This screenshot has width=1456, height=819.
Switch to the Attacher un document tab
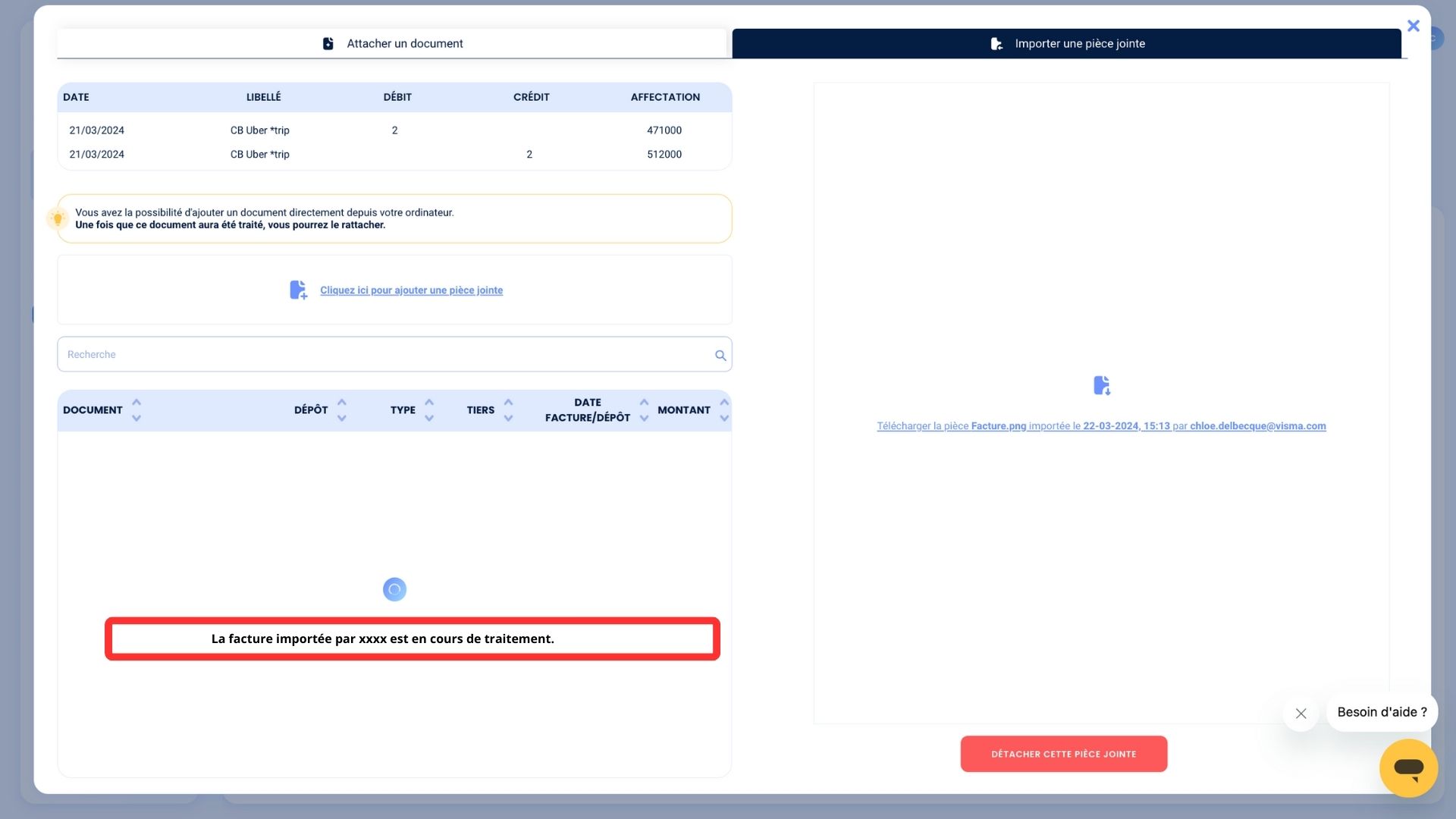pyautogui.click(x=392, y=43)
